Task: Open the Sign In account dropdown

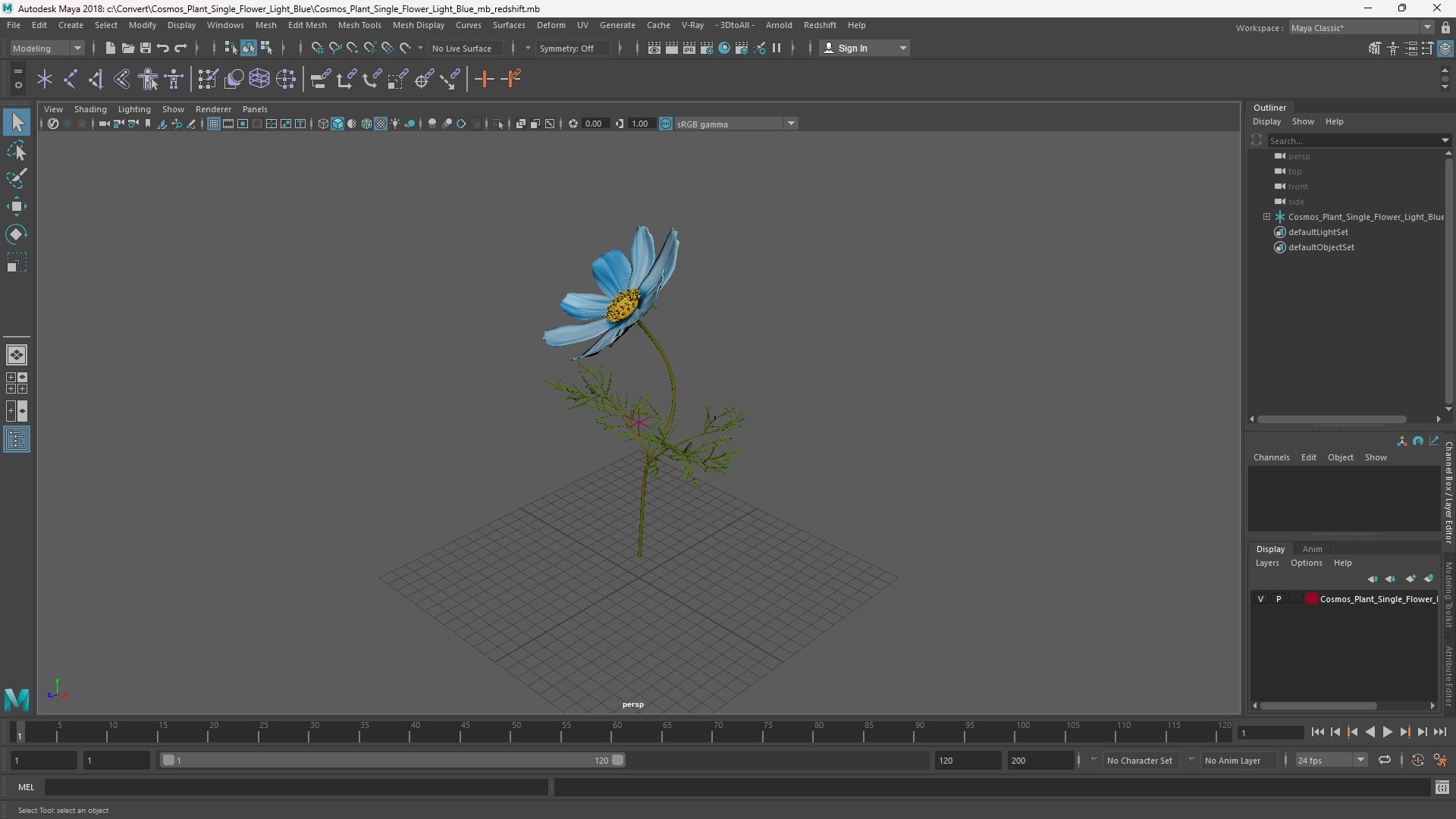Action: coord(864,48)
